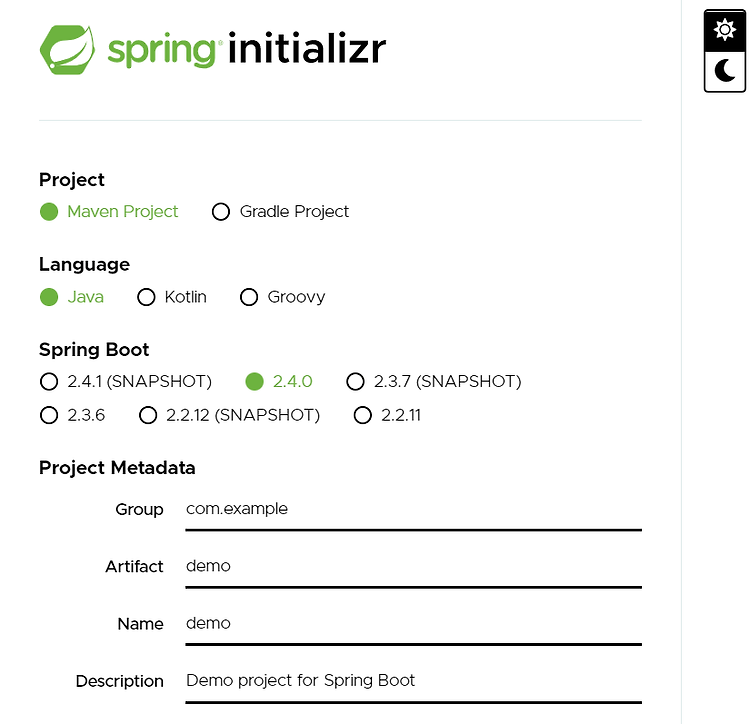Viewport: 750px width, 724px height.
Task: Choose Groovy as the language
Action: pos(282,297)
